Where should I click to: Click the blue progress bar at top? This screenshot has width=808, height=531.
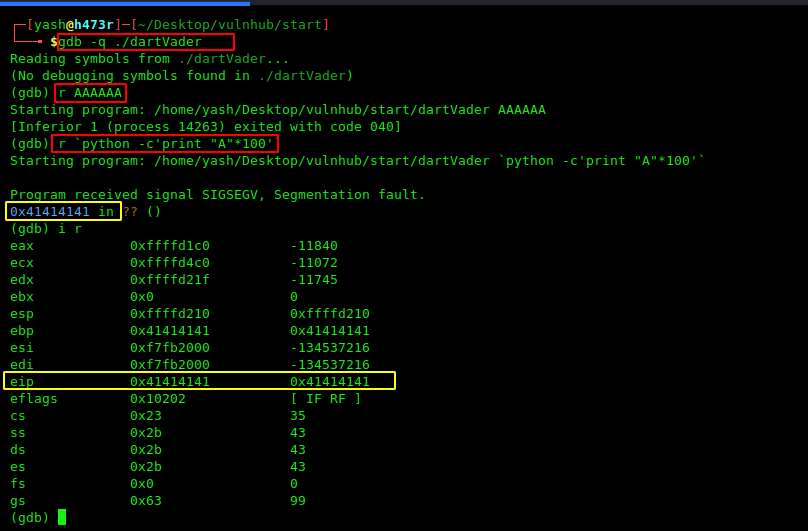(x=125, y=3)
